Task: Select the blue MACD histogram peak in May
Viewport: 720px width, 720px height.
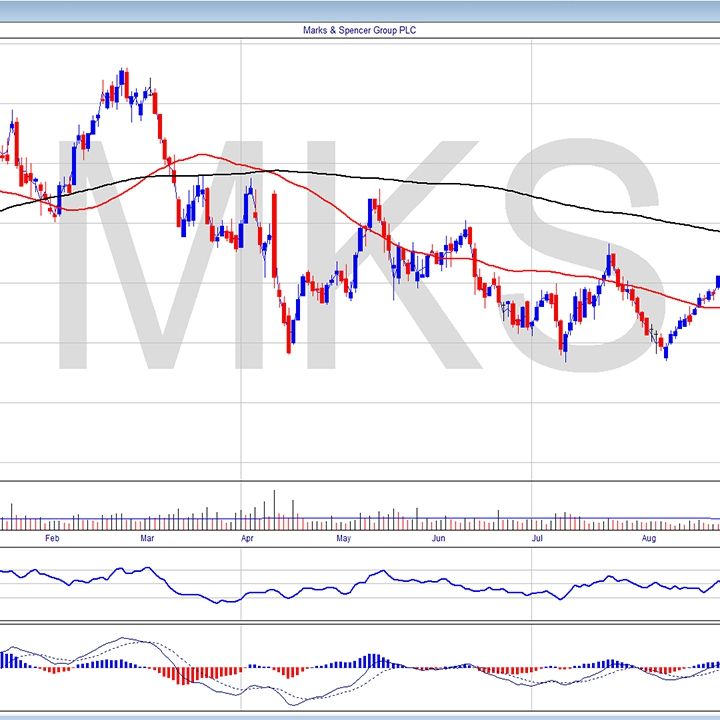Action: pyautogui.click(x=372, y=661)
